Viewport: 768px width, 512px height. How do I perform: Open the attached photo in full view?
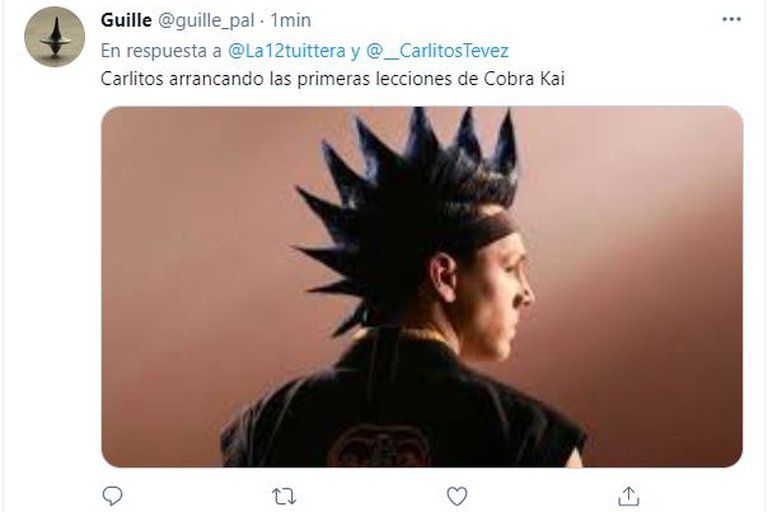pos(422,286)
